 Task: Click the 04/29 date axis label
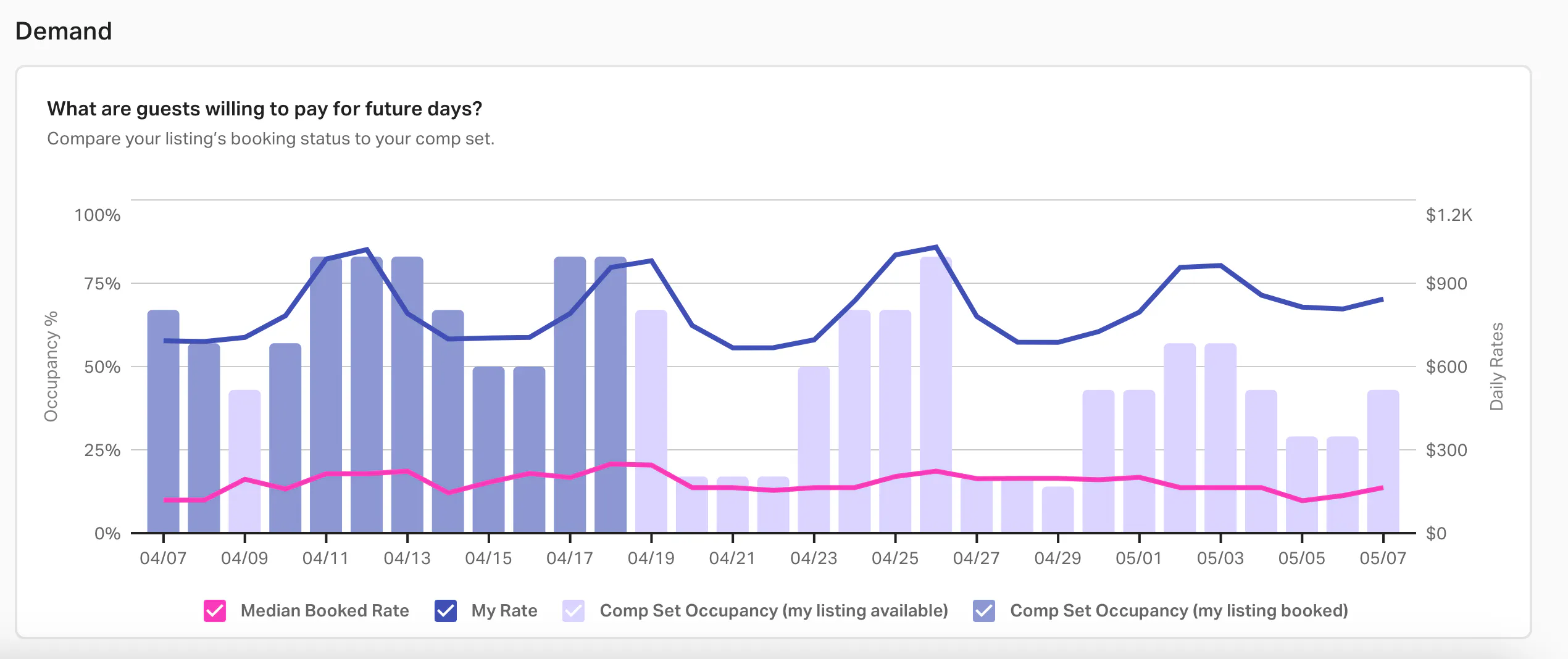point(1057,558)
